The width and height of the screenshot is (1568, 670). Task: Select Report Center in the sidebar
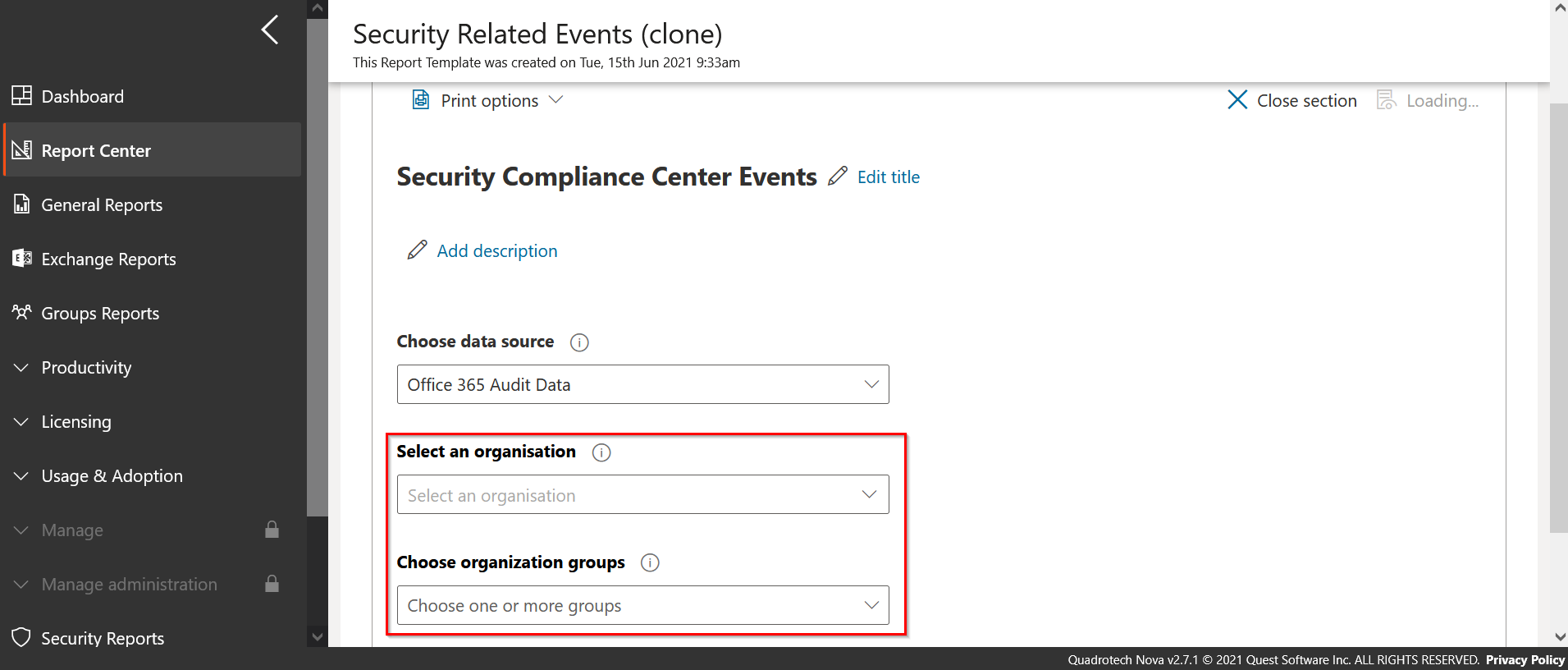(96, 151)
